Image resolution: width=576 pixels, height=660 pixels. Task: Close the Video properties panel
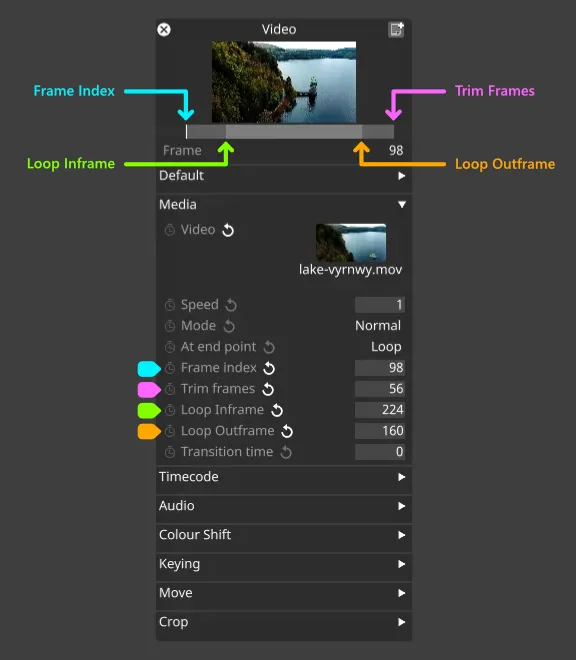coord(164,30)
